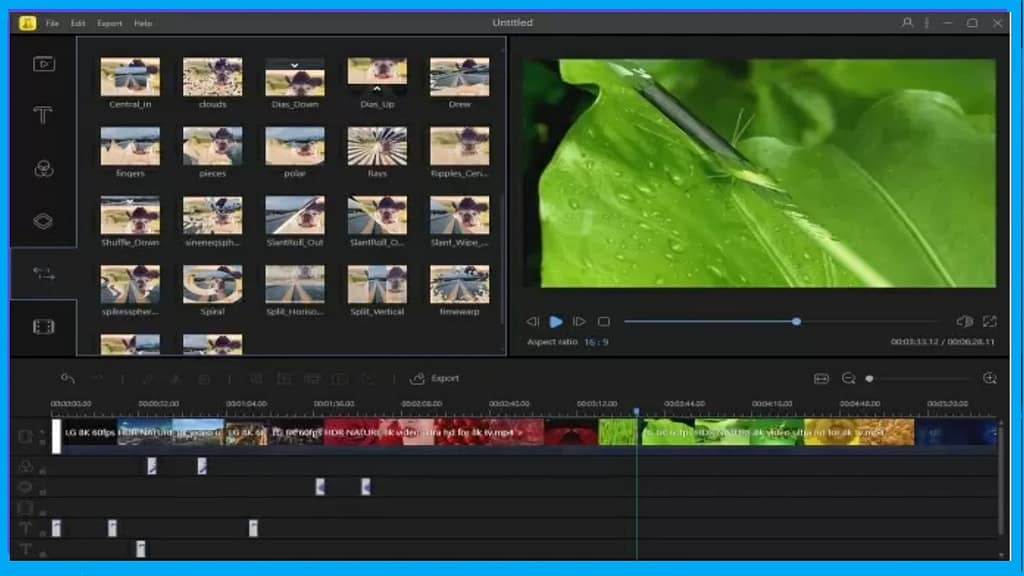Select the Split scissors icon

[147, 379]
